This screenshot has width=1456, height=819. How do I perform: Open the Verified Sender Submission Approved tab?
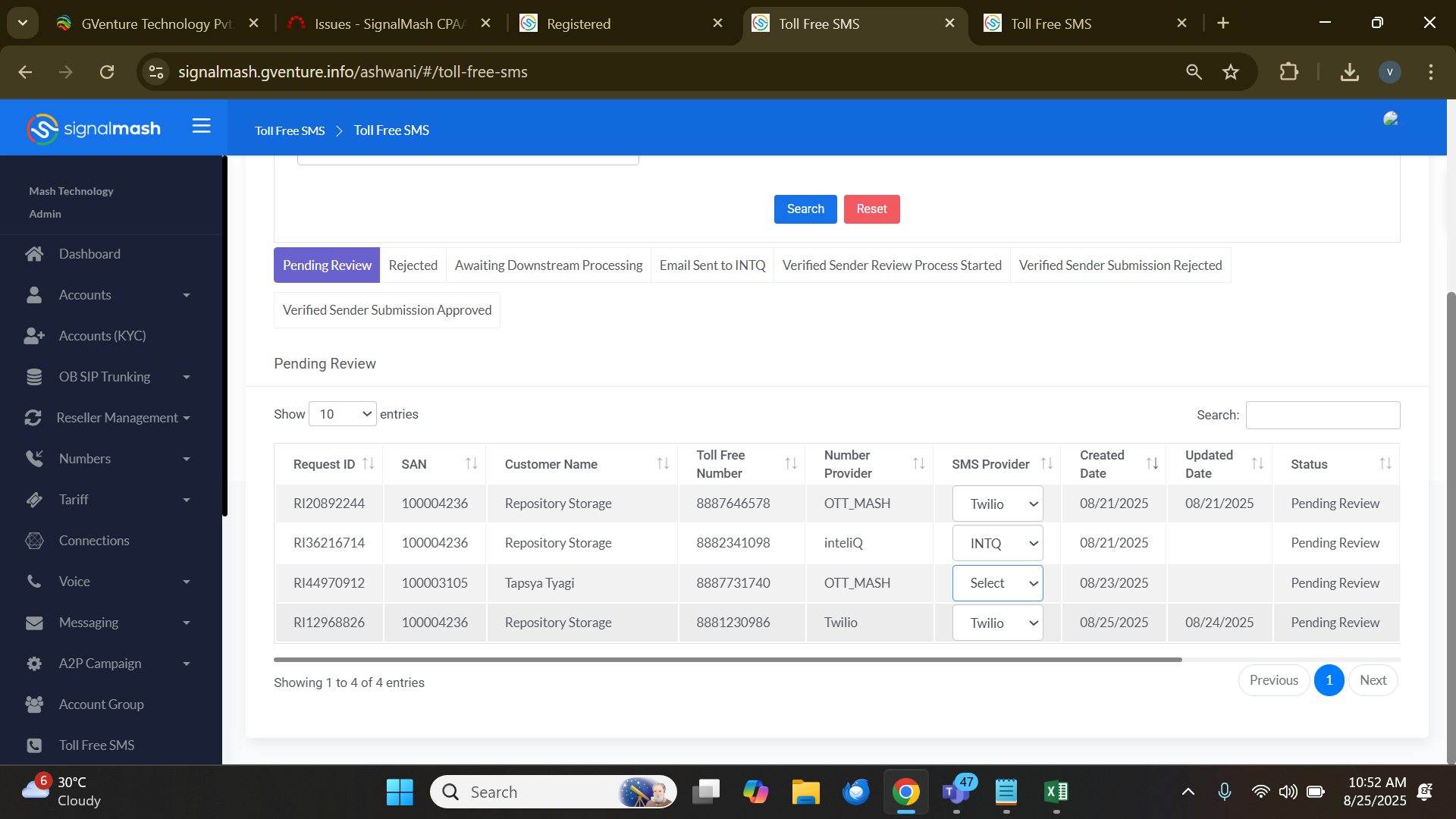(x=387, y=310)
